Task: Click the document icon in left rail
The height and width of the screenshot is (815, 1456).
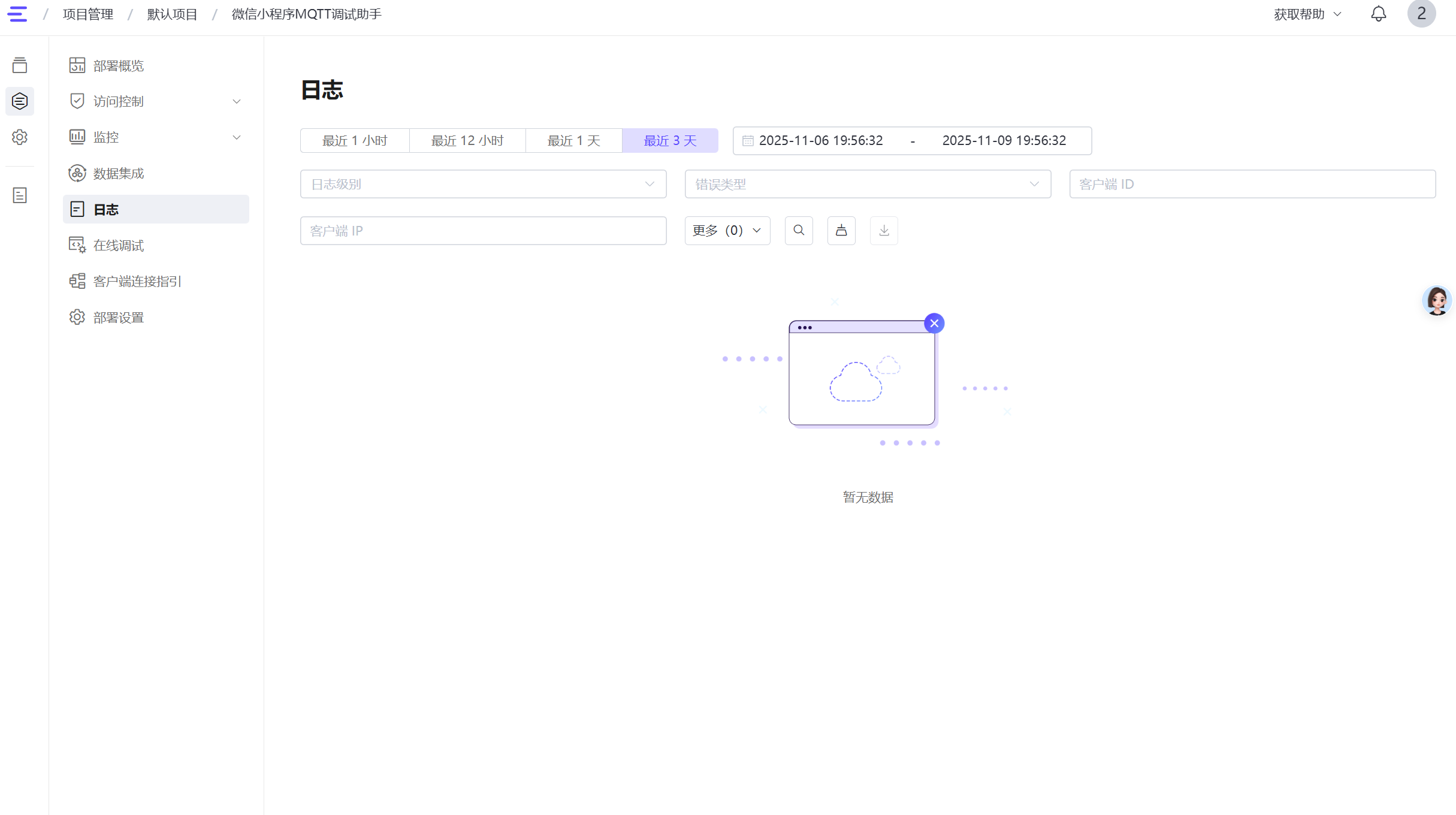Action: pyautogui.click(x=20, y=195)
